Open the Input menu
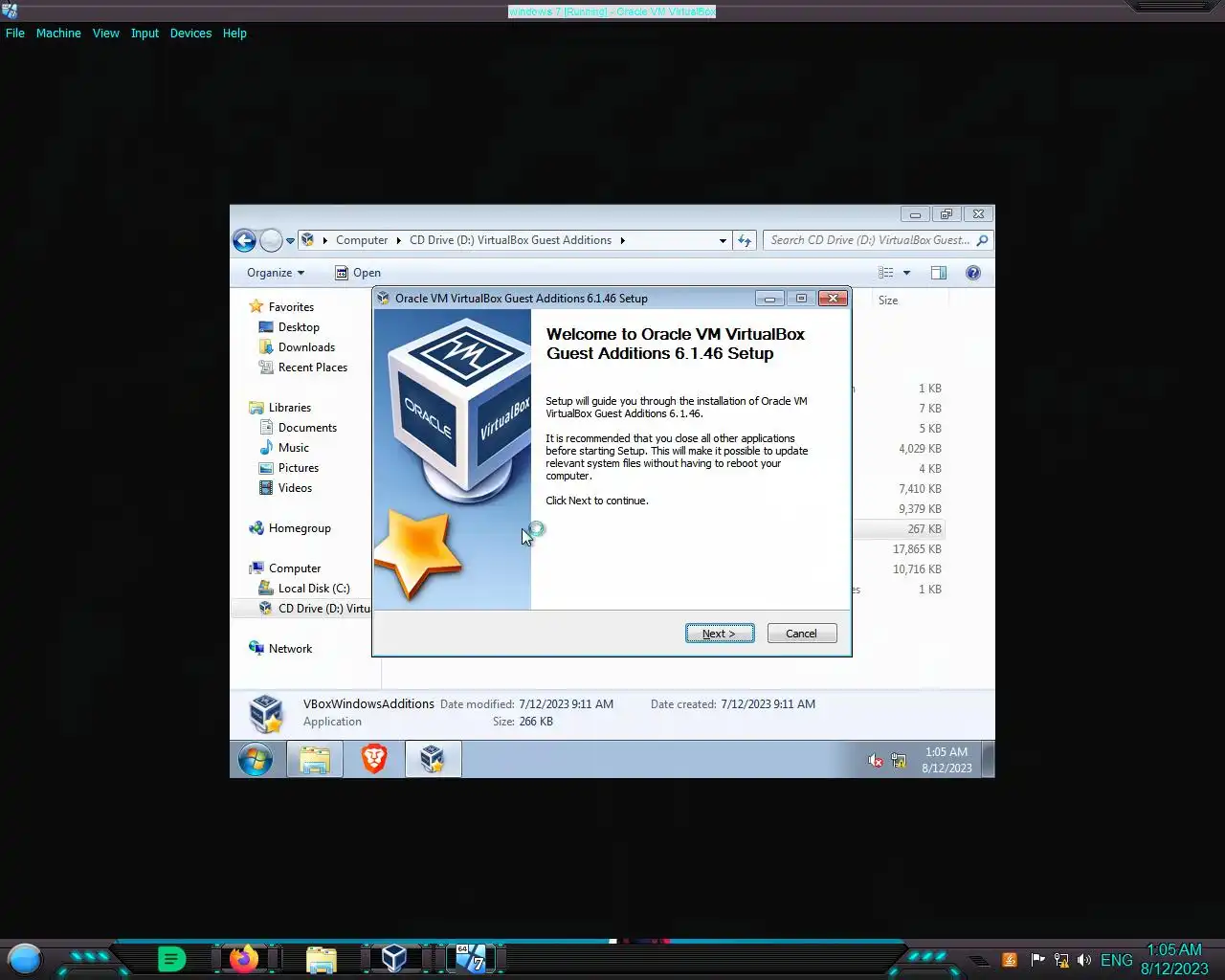This screenshot has width=1225, height=980. point(145,33)
